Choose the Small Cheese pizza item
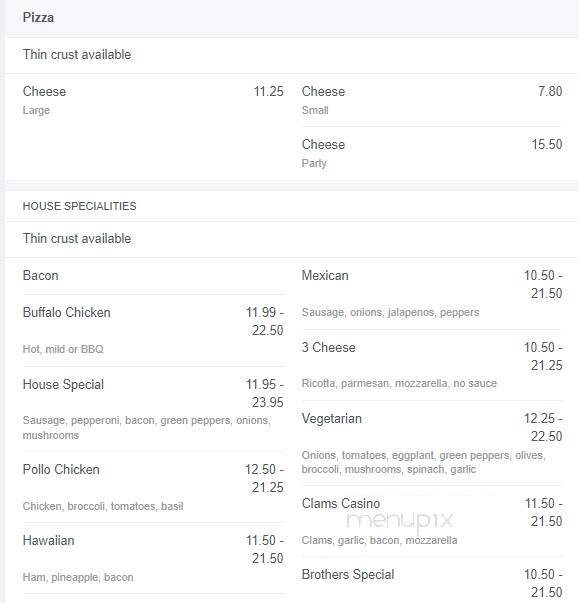 click(x=432, y=100)
